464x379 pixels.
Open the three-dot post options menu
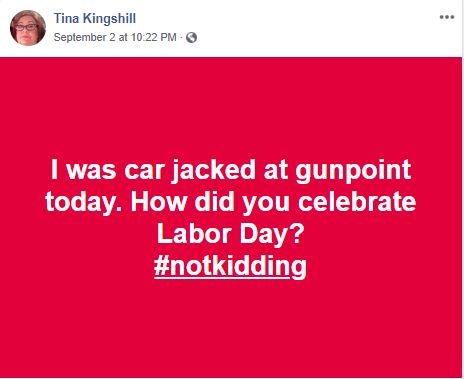pyautogui.click(x=447, y=17)
